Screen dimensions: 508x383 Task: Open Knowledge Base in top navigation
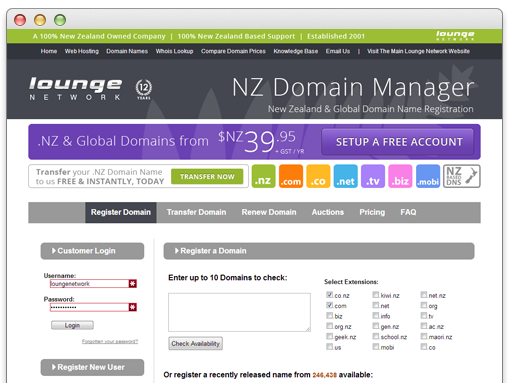pyautogui.click(x=296, y=51)
